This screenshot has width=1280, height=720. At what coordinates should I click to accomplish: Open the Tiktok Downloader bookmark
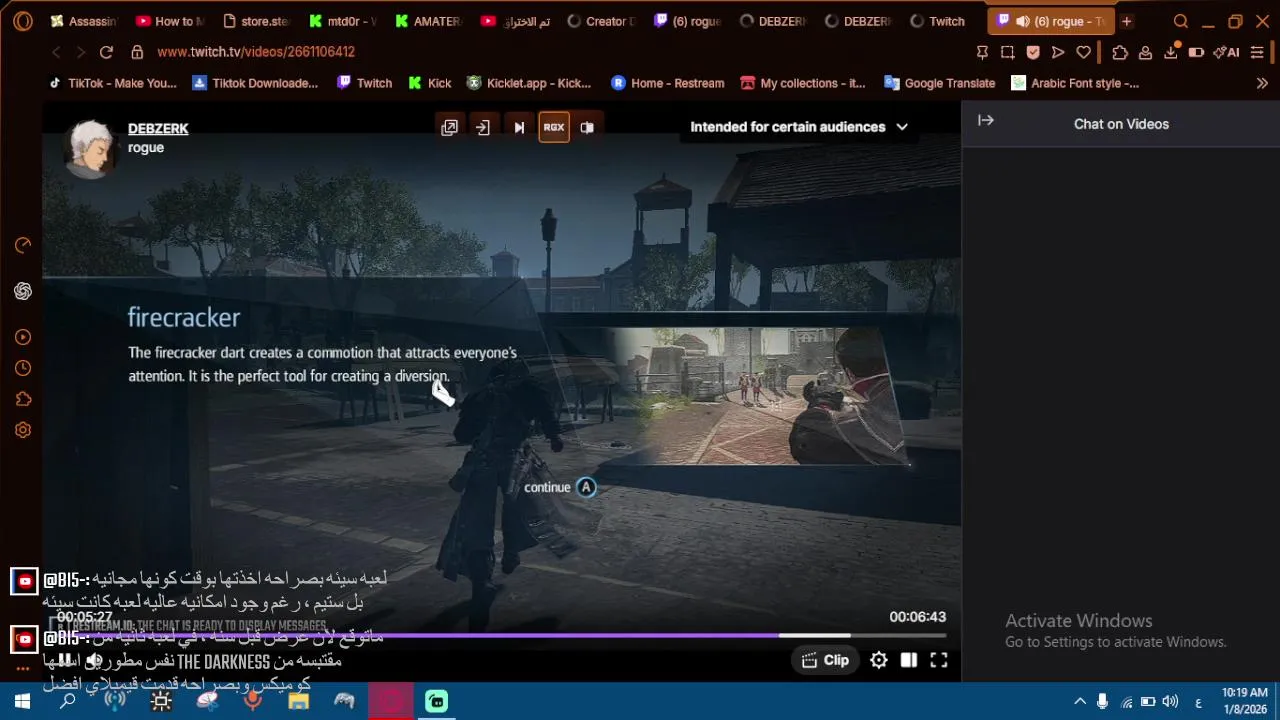(x=255, y=83)
